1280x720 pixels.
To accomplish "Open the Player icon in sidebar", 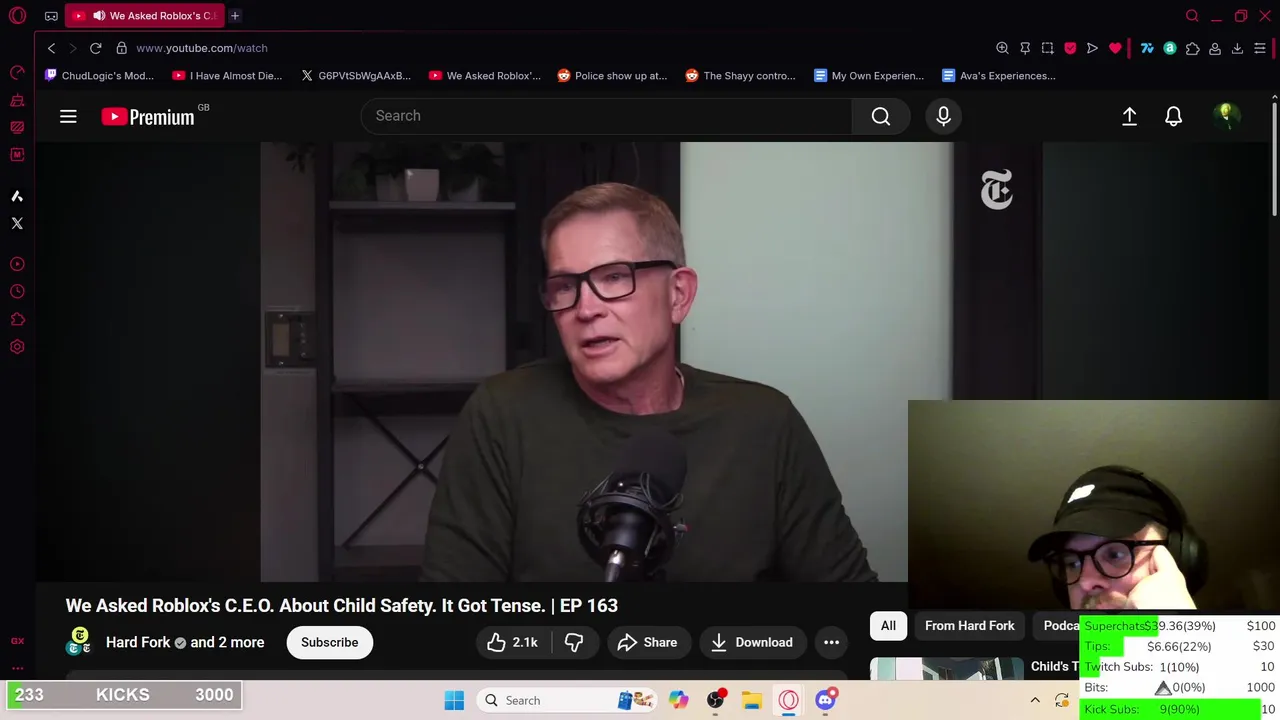I will pyautogui.click(x=17, y=264).
